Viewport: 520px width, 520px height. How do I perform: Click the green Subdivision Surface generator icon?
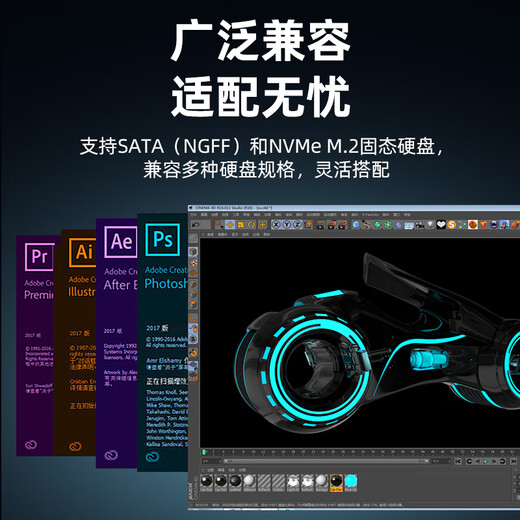click(377, 225)
